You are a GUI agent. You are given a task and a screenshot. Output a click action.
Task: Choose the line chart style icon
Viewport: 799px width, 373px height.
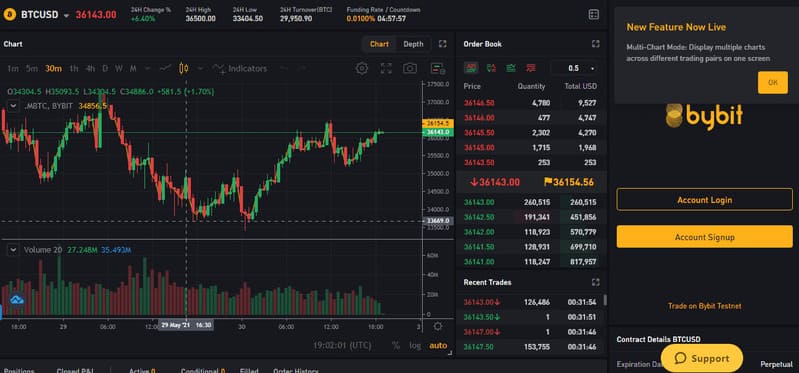(165, 68)
